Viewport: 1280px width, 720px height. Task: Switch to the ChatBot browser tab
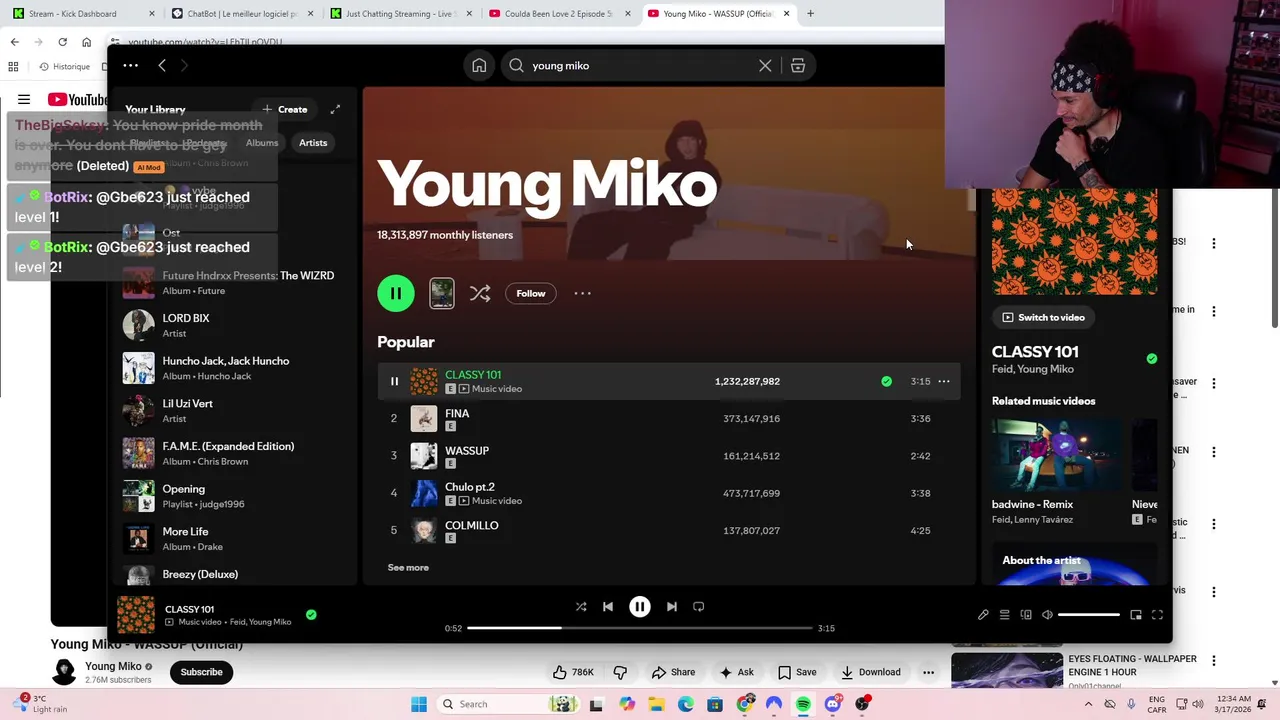coord(243,14)
